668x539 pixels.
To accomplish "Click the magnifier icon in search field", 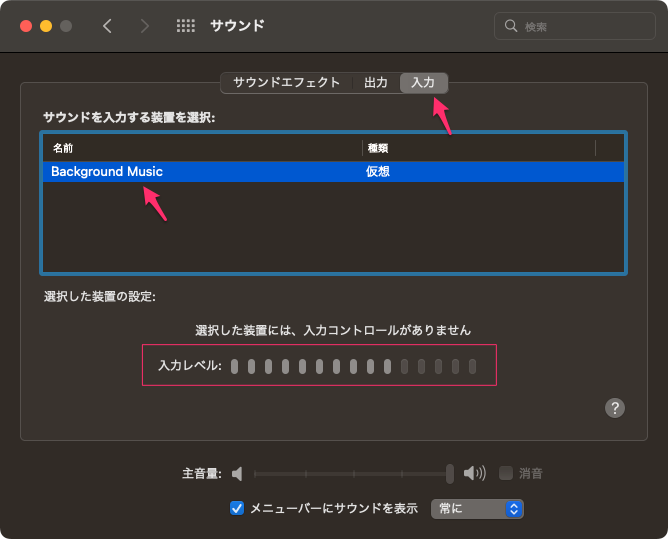I will coord(512,26).
